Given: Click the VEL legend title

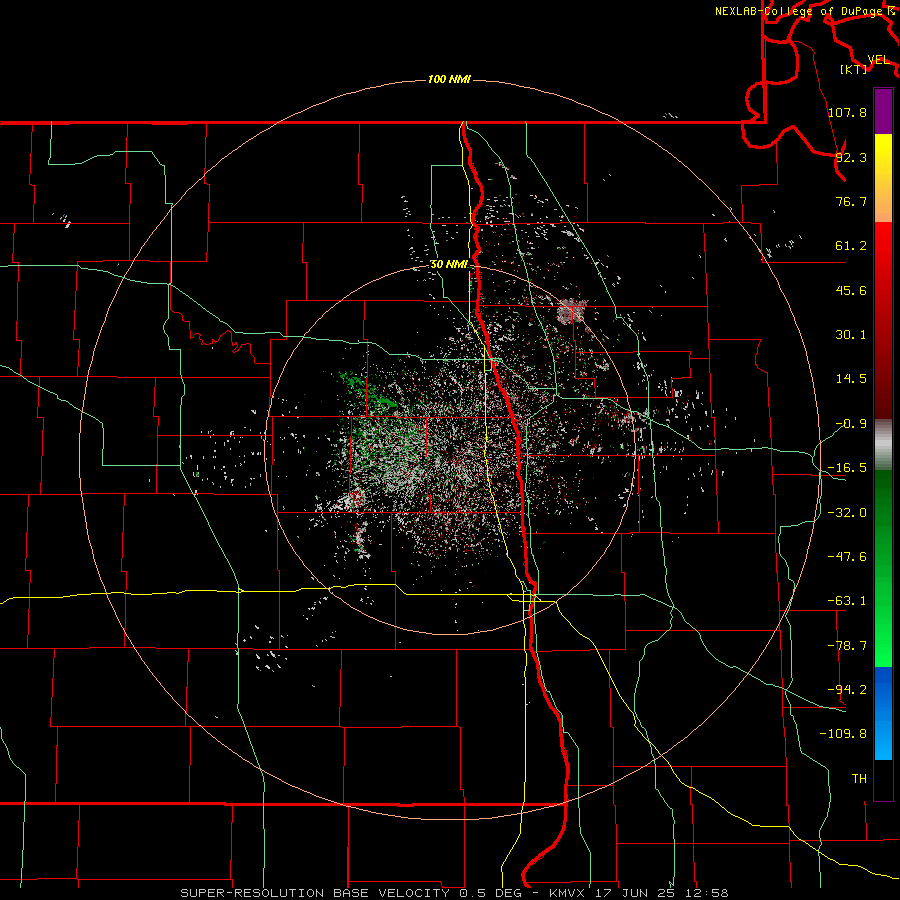Looking at the screenshot, I should pos(879,60).
